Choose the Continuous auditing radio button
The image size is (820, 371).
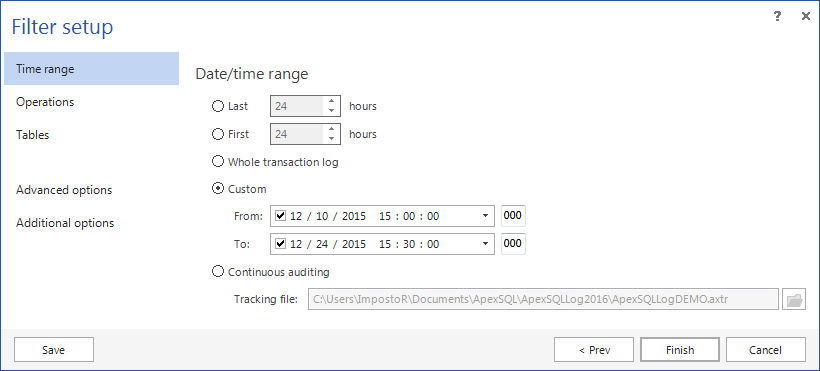click(x=218, y=272)
